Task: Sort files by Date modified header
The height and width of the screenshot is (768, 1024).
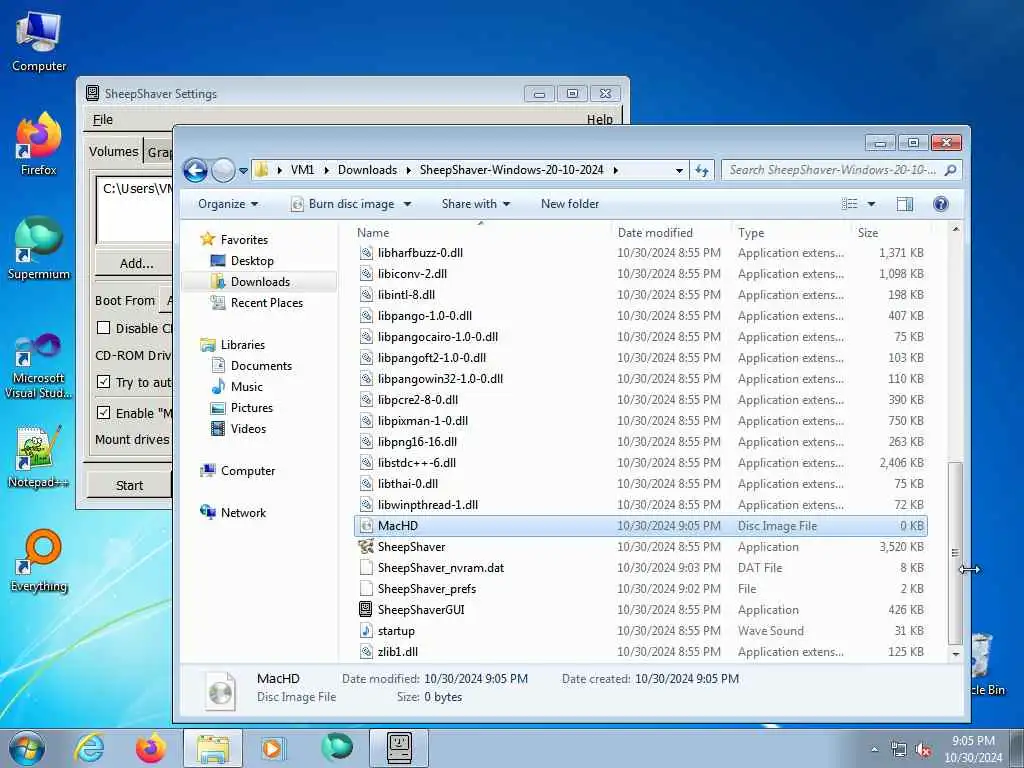Action: pos(655,232)
